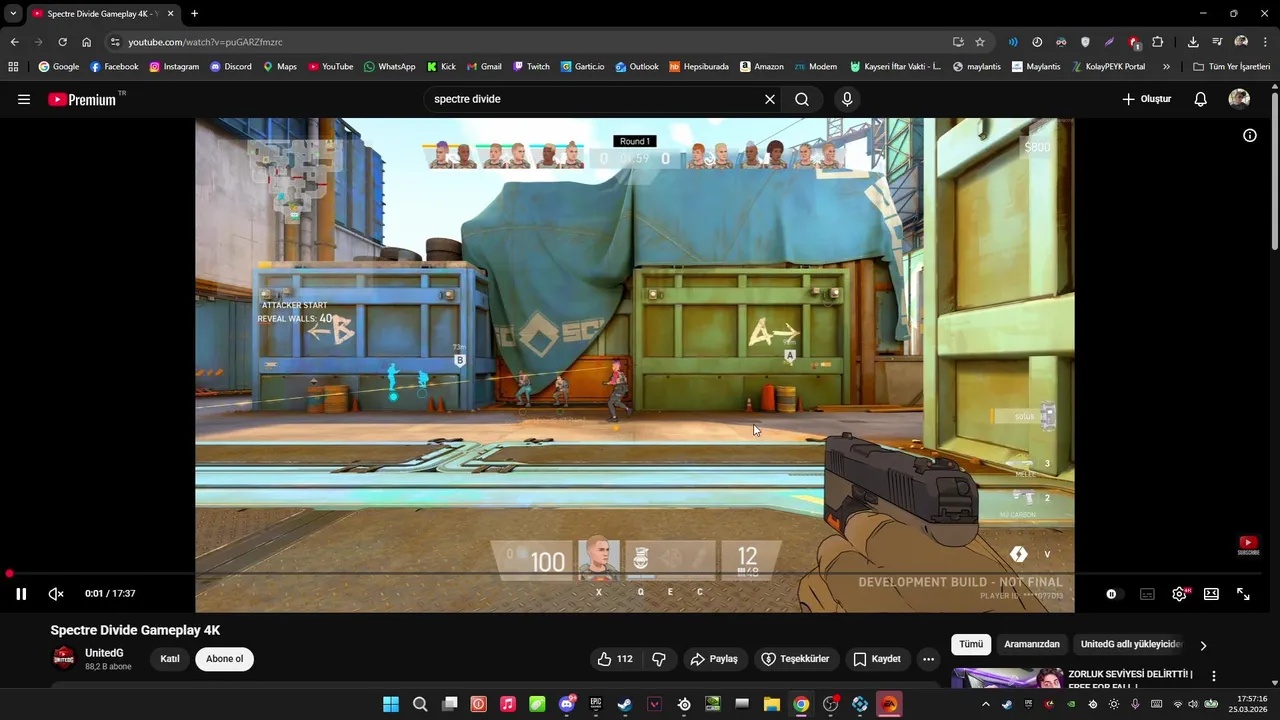Dislike the video with thumbs down

[x=659, y=659]
